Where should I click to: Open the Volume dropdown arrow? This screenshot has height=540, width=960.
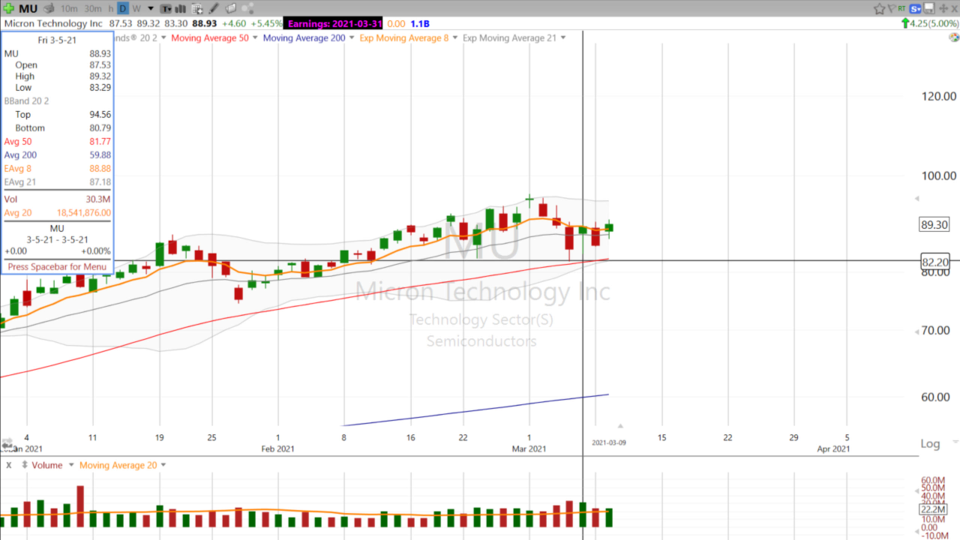point(71,465)
